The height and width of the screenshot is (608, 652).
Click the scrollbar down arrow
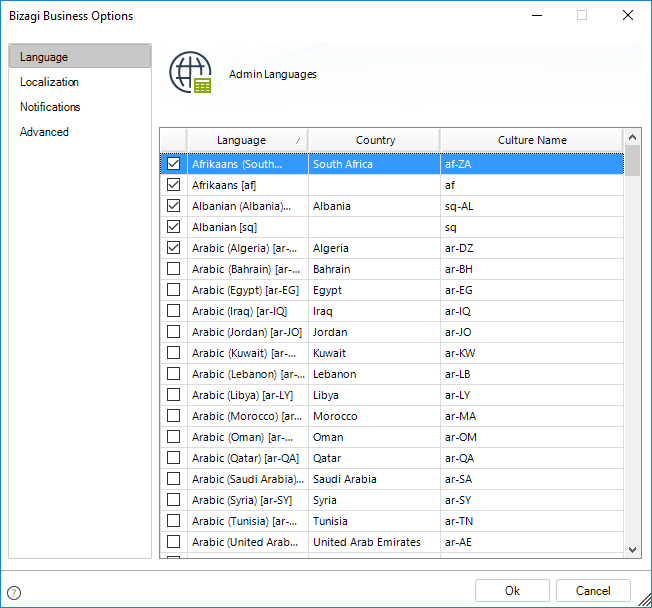click(632, 550)
